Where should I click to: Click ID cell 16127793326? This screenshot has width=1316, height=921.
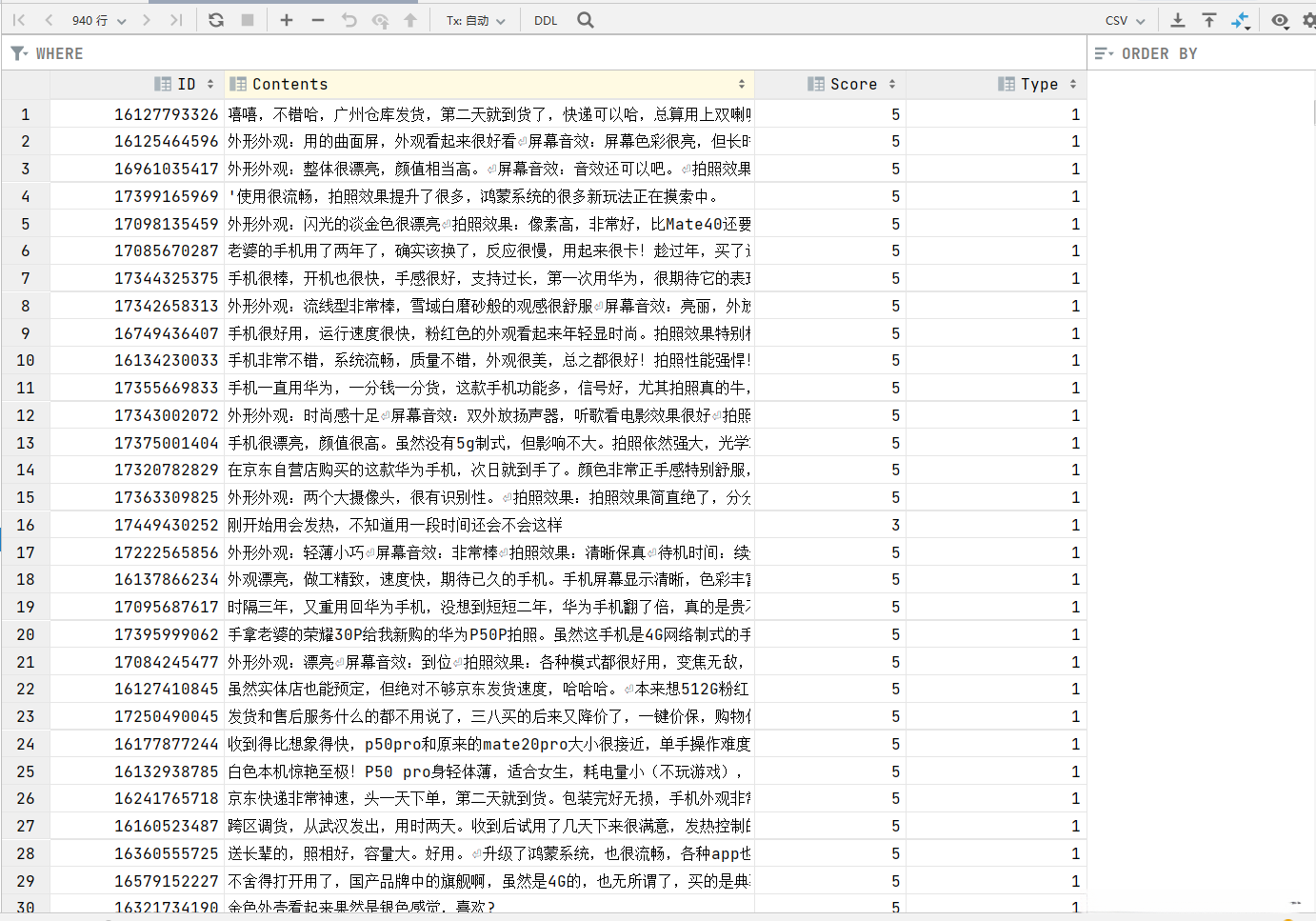click(x=137, y=114)
